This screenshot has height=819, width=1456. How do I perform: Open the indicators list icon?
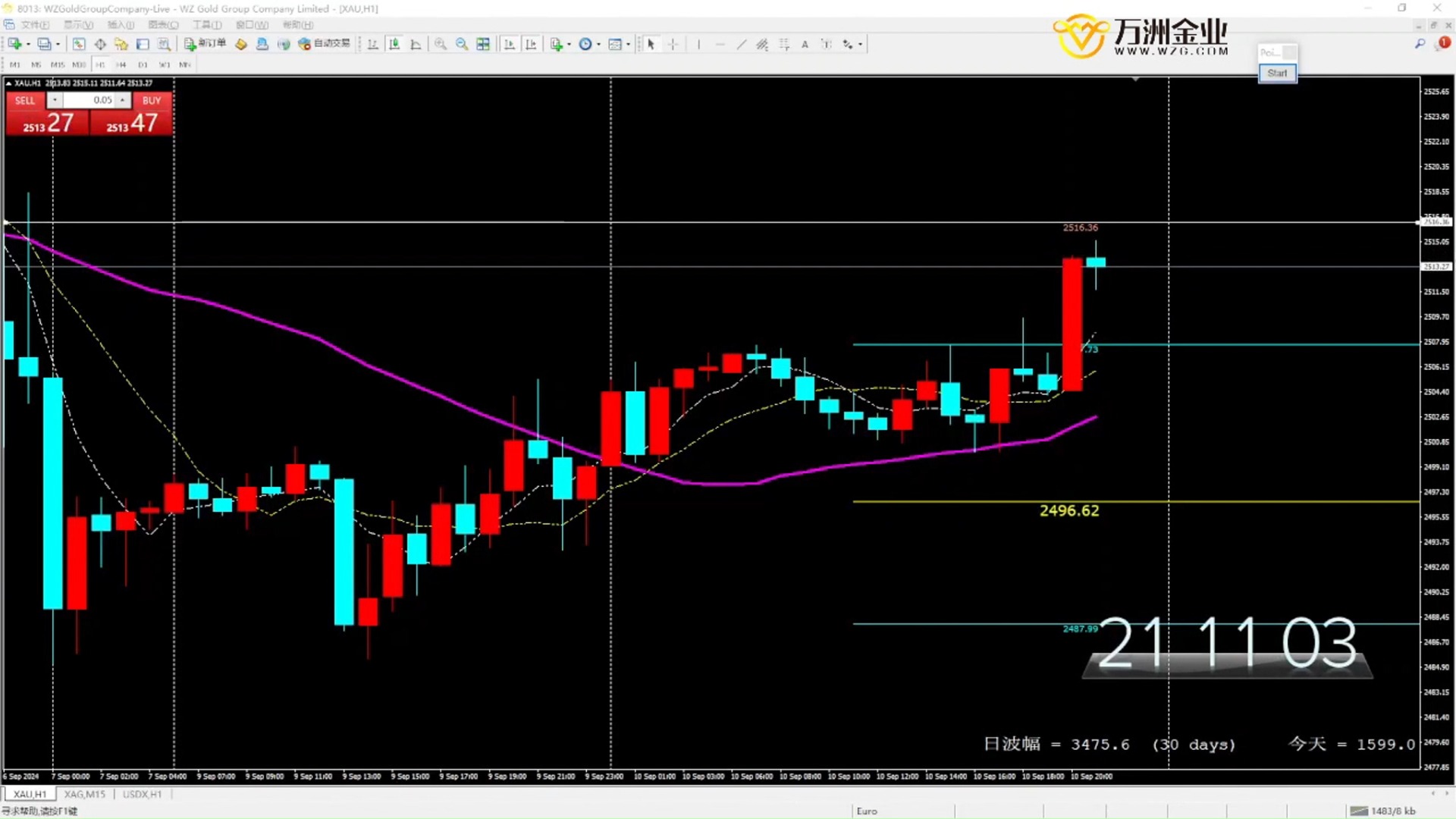click(x=557, y=44)
